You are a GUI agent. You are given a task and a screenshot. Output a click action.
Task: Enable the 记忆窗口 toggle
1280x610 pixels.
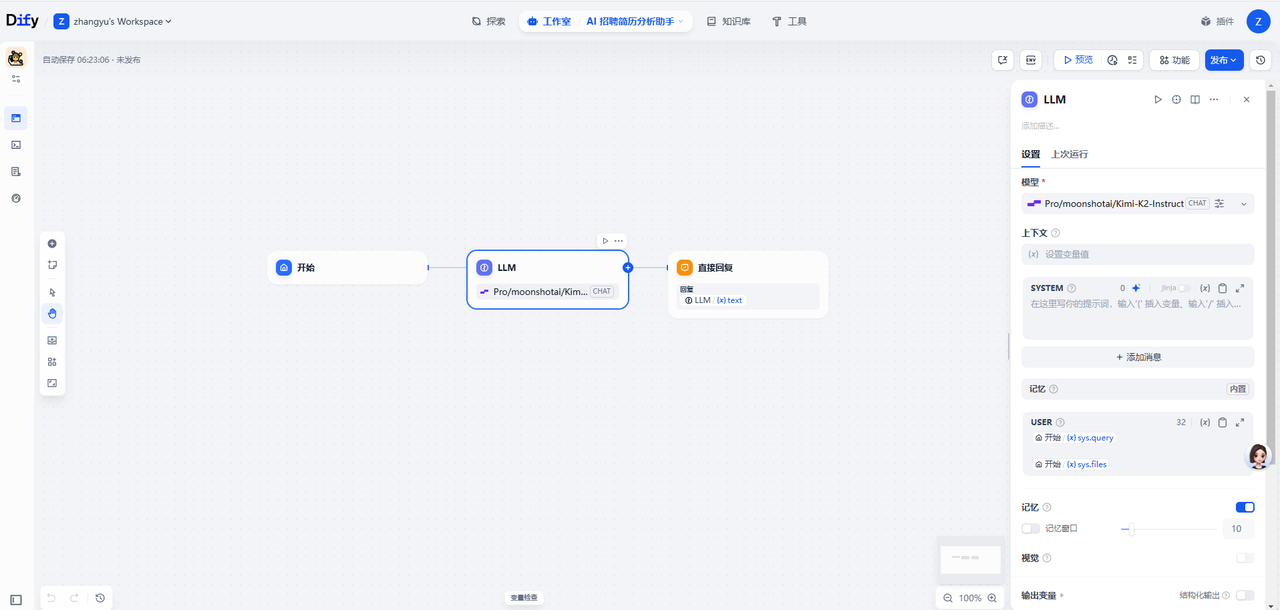[1030, 528]
